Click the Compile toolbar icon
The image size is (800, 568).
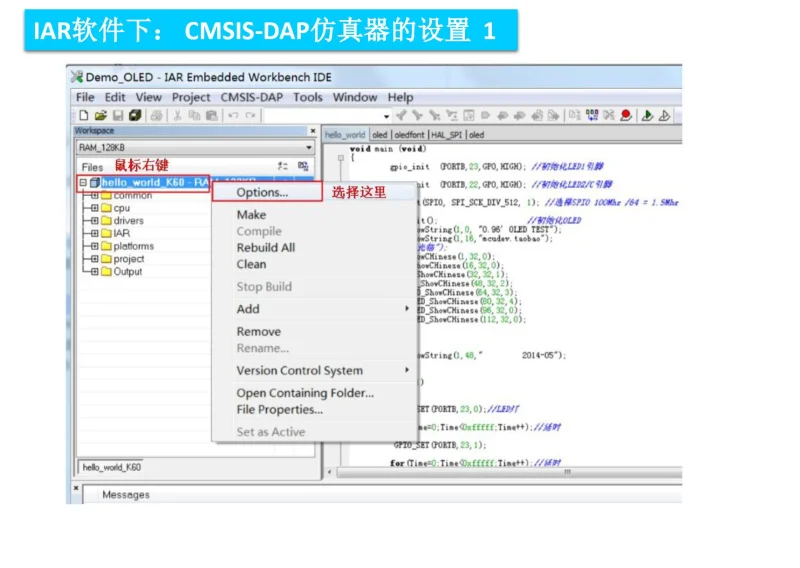(x=574, y=115)
